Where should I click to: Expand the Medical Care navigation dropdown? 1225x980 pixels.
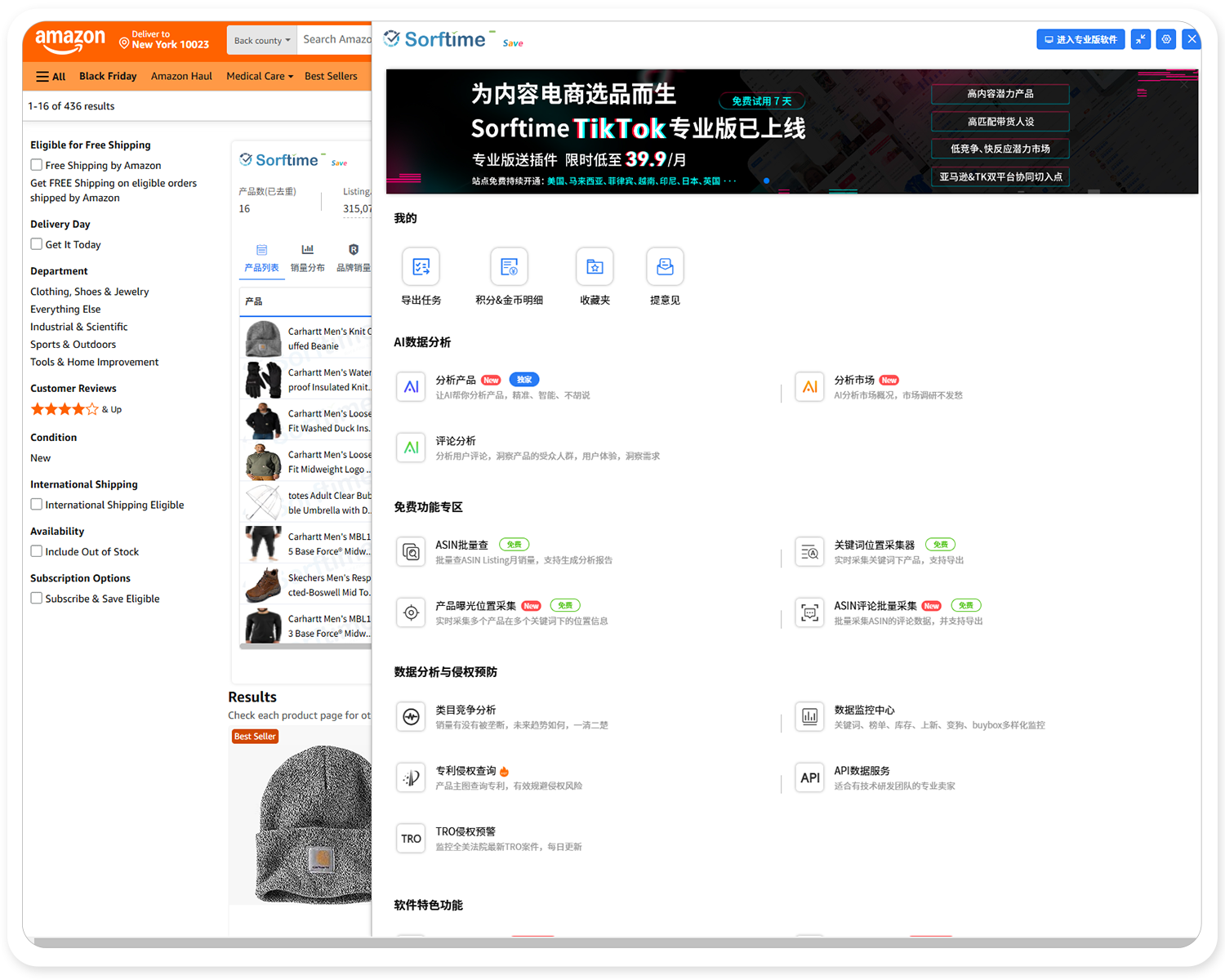coord(259,76)
